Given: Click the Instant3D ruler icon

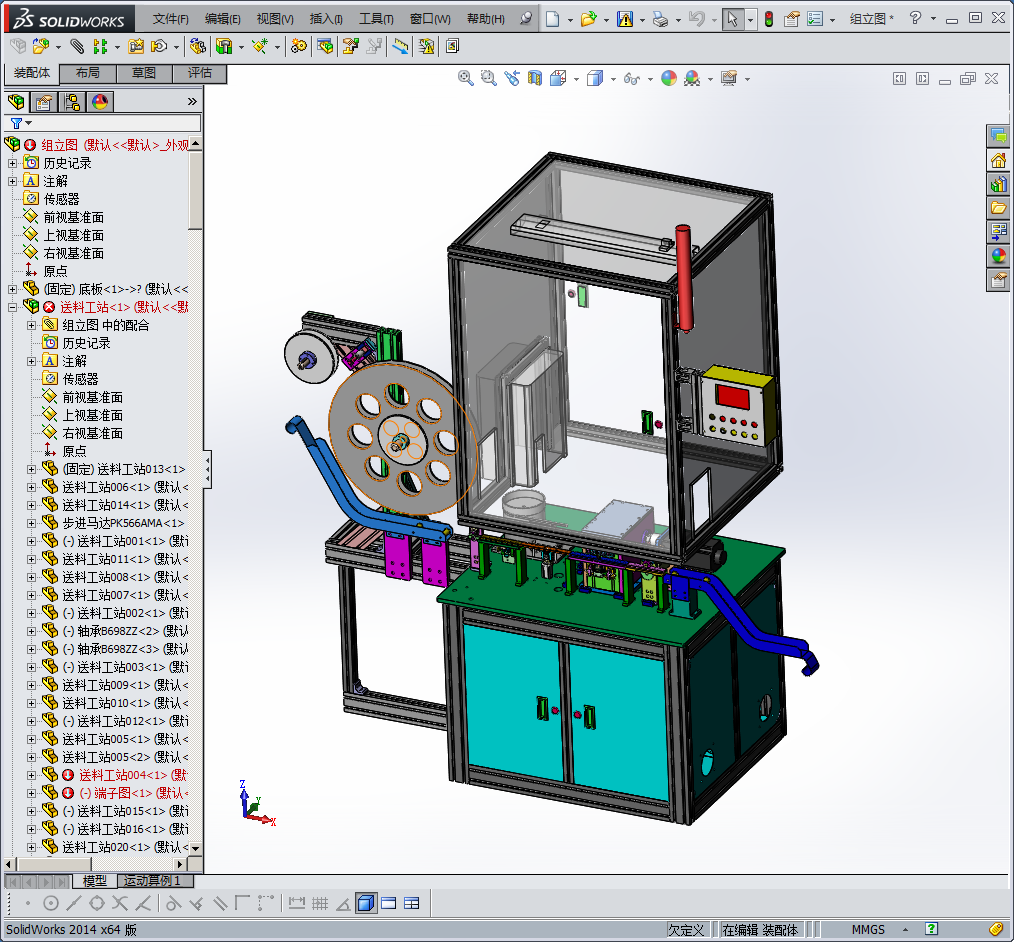Looking at the screenshot, I should 400,46.
